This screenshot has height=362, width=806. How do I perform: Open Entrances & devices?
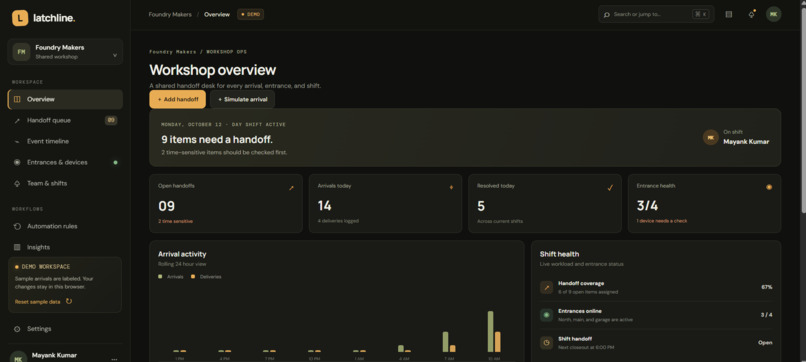(x=65, y=162)
